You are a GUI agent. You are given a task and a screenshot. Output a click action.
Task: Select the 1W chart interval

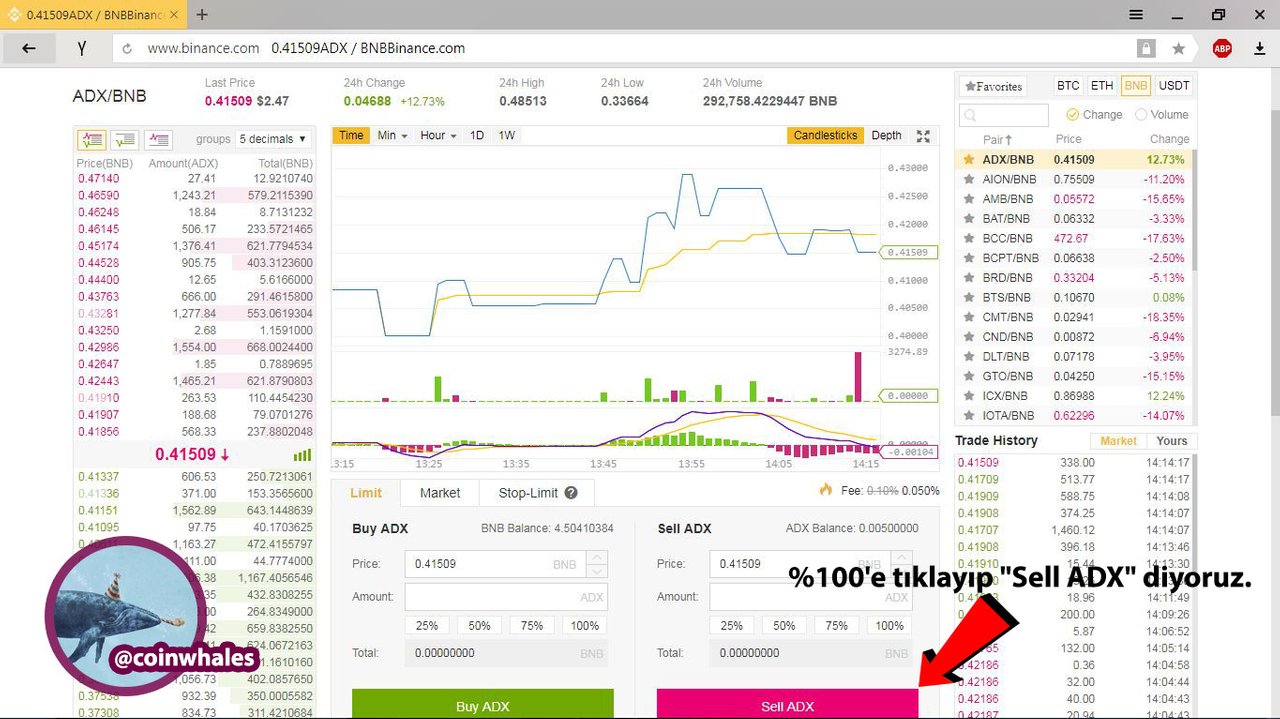[x=507, y=136]
